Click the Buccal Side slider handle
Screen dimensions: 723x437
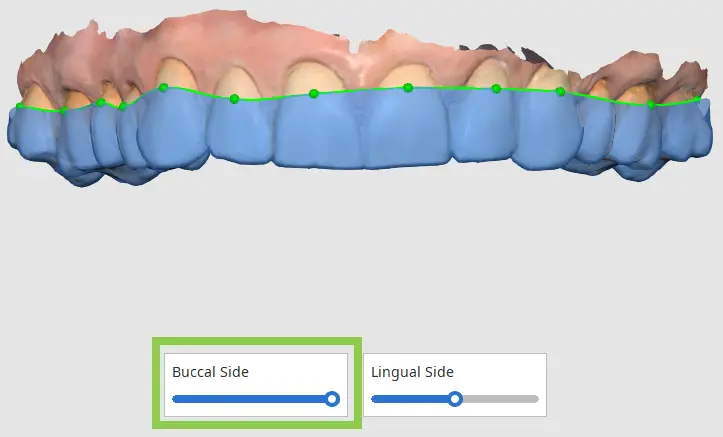click(x=332, y=399)
